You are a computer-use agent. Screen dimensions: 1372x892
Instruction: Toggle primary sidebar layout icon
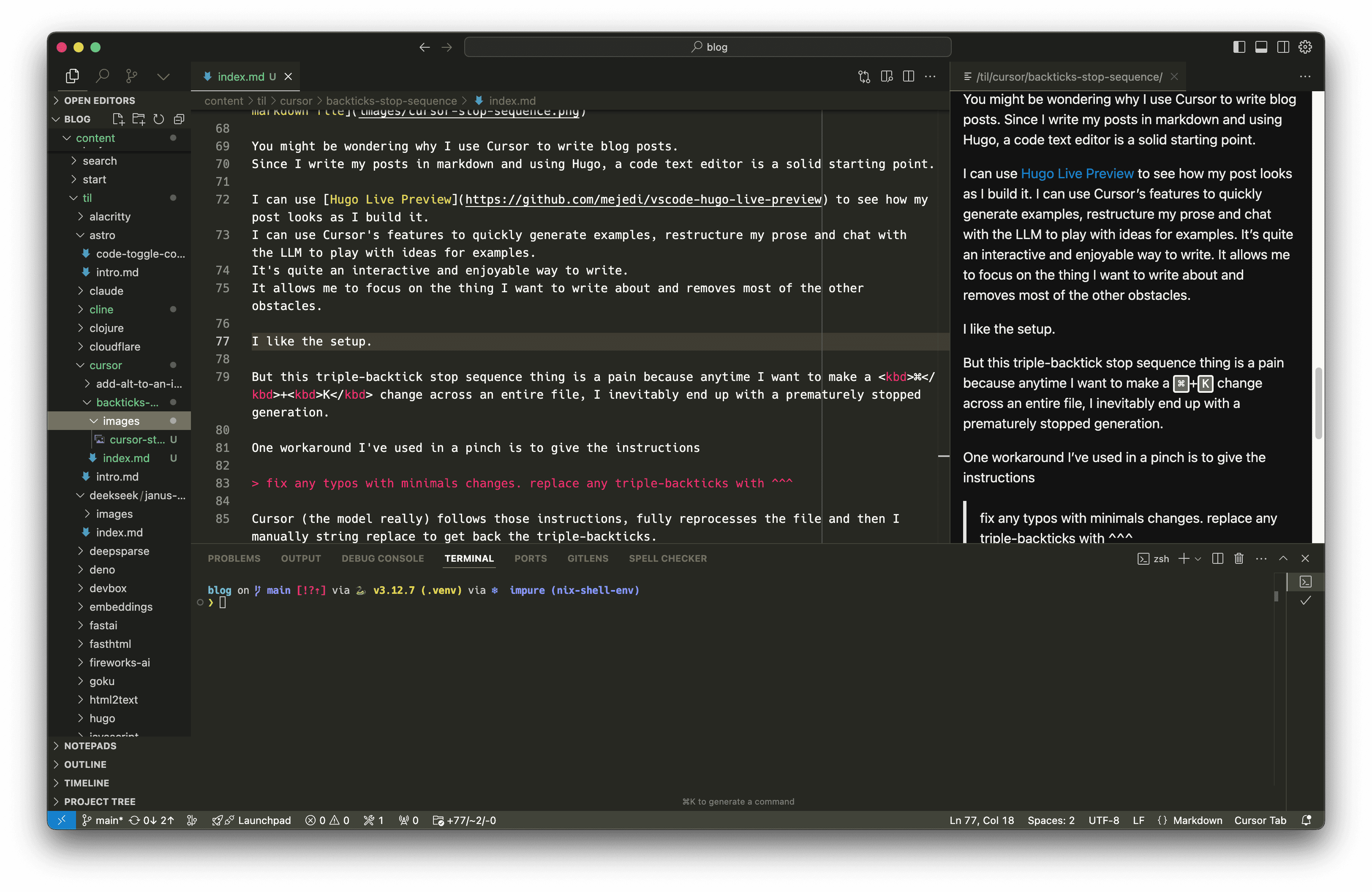(x=1239, y=47)
